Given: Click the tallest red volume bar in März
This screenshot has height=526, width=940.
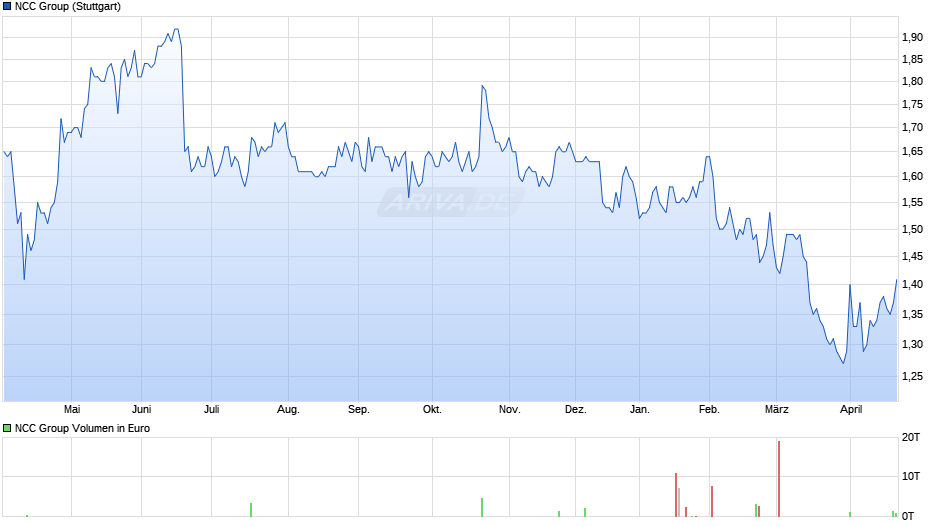Looking at the screenshot, I should tap(779, 479).
